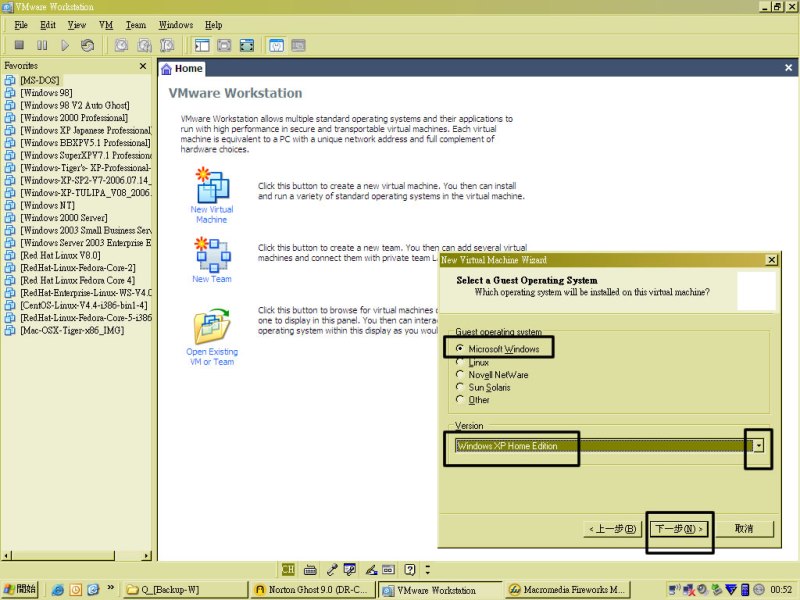Launch Internet Explorer from quick launch
Image resolution: width=800 pixels, height=600 pixels.
pyautogui.click(x=58, y=590)
